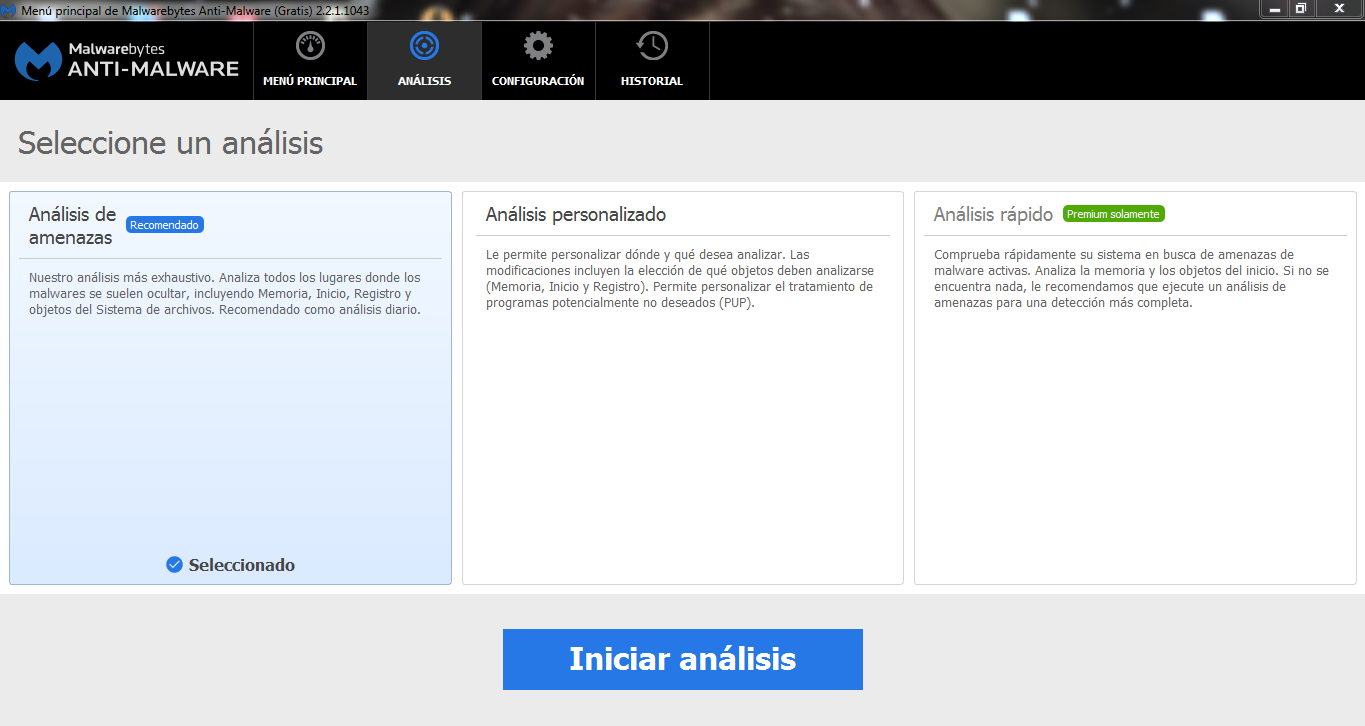Click the 'Seleccione un análisis' heading
Image resolution: width=1365 pixels, height=726 pixels.
[171, 143]
